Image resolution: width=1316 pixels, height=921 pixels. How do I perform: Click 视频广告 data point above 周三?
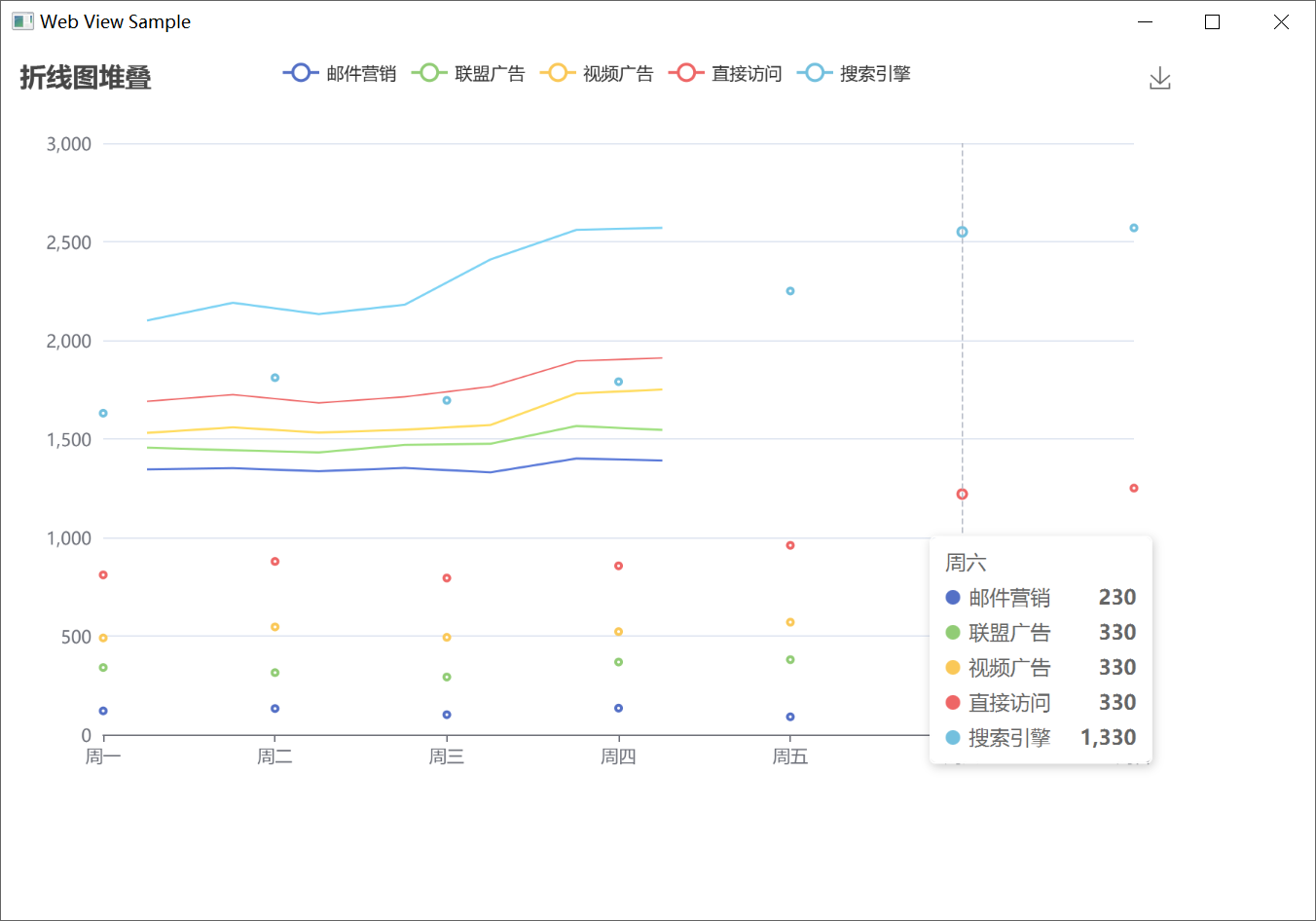pyautogui.click(x=447, y=638)
